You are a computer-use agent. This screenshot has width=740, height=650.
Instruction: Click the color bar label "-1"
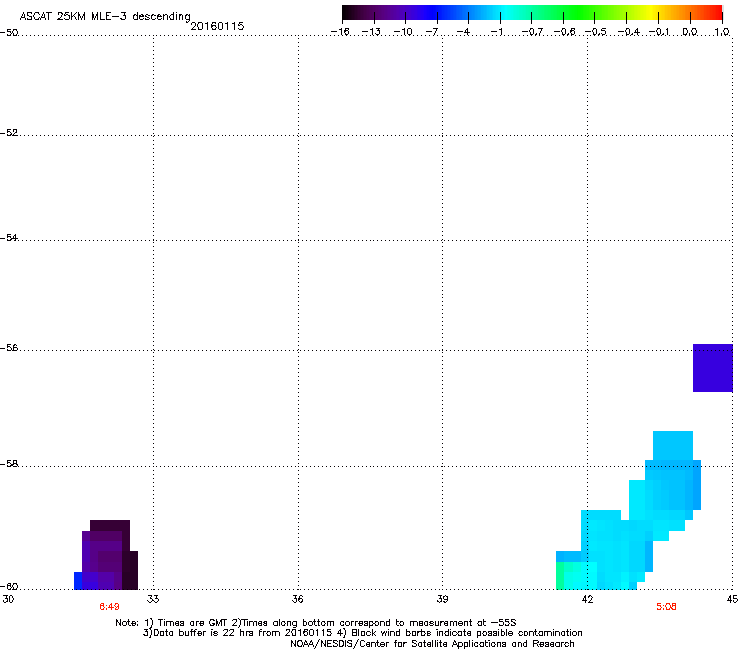[497, 32]
